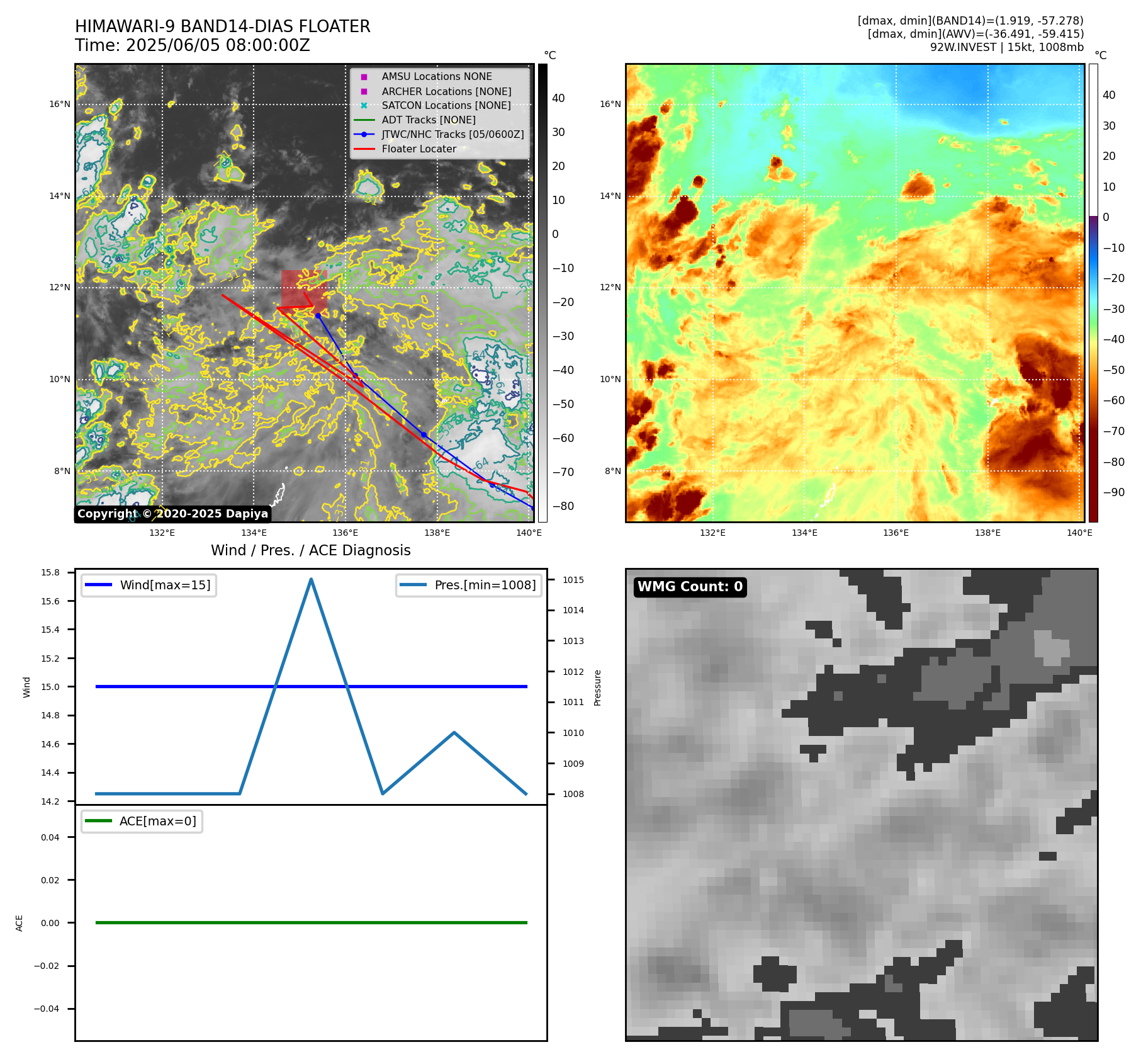Click the 16°N latitude label on the BAND14 map

(x=60, y=105)
